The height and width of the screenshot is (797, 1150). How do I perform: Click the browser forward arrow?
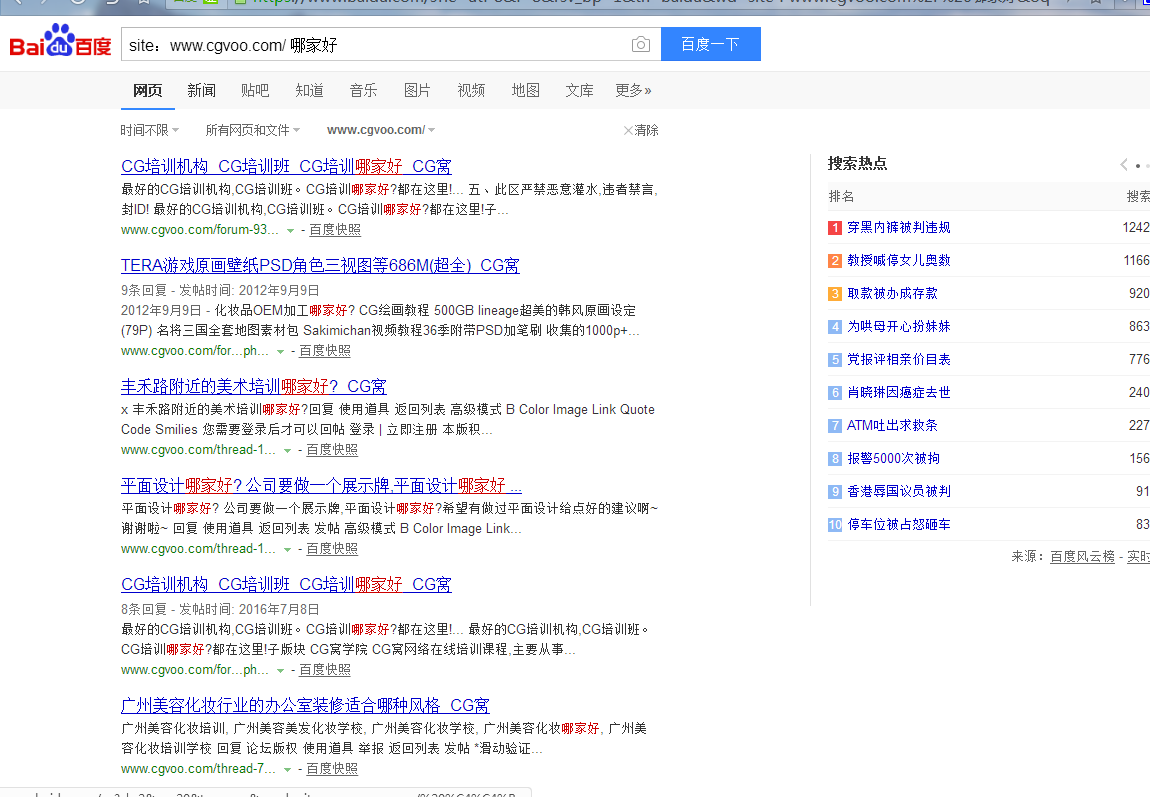tap(42, 5)
